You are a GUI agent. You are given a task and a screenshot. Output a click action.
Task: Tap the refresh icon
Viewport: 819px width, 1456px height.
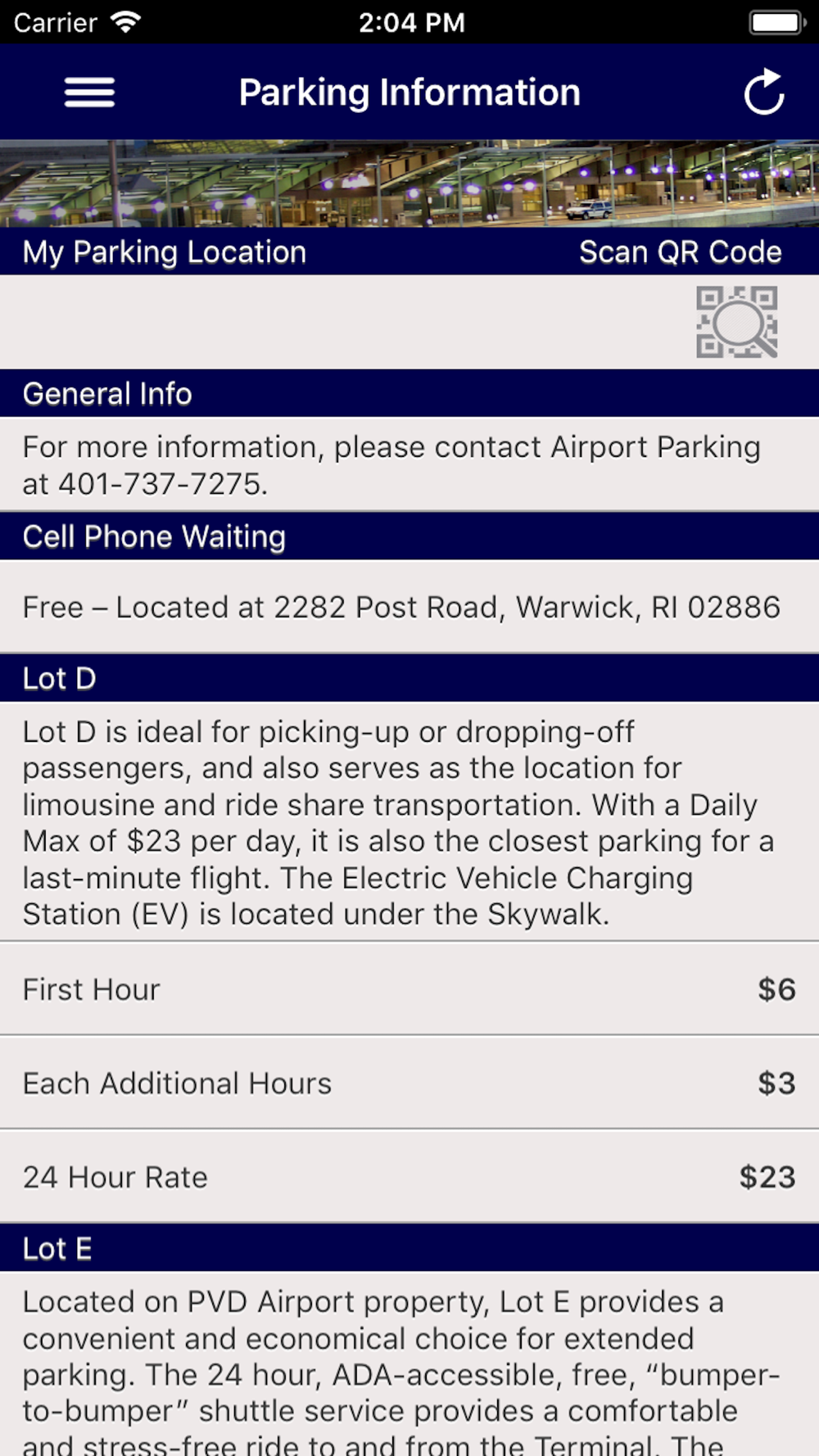pyautogui.click(x=763, y=93)
